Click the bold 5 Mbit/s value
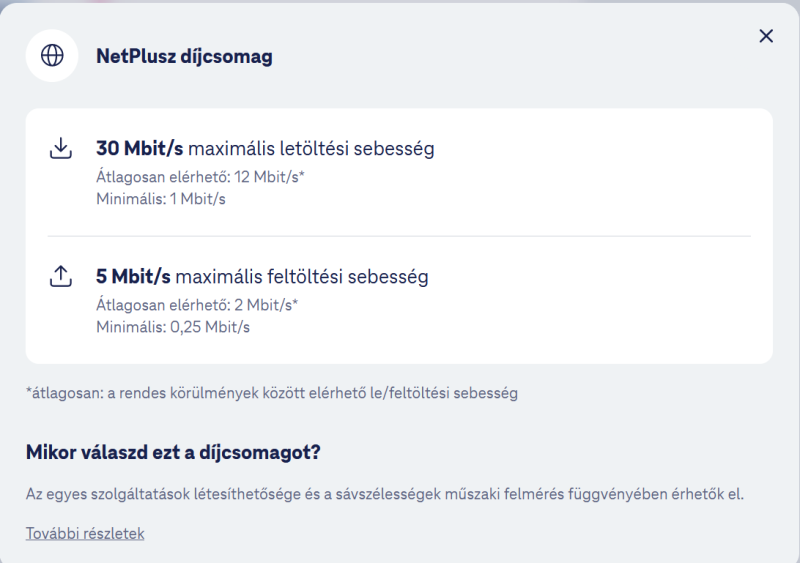This screenshot has width=800, height=563. pos(133,277)
